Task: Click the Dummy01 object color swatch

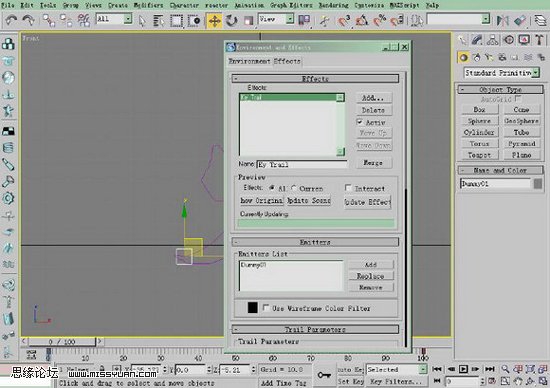Action: (538, 183)
